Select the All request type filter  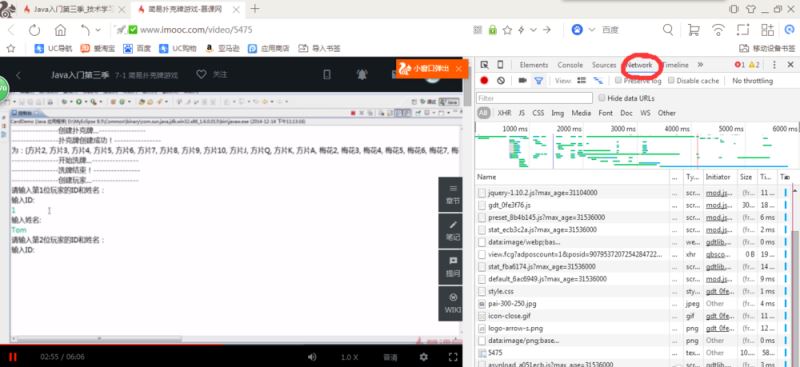click(x=483, y=113)
